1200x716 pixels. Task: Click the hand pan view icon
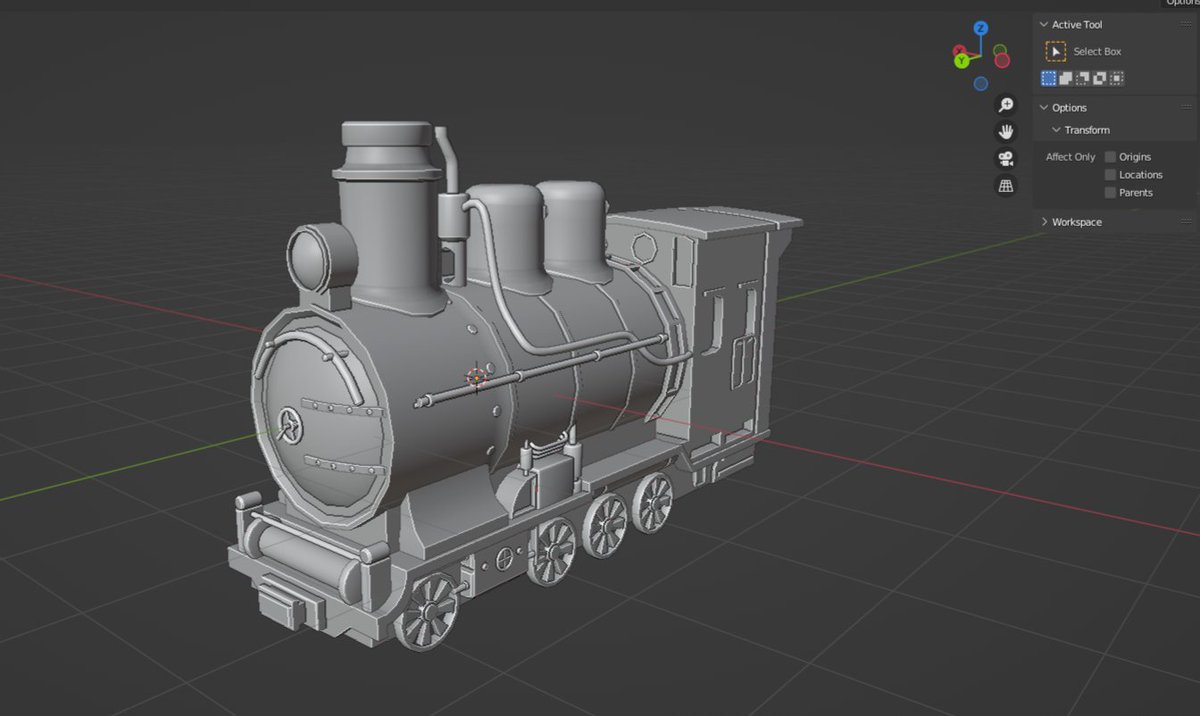[1006, 132]
